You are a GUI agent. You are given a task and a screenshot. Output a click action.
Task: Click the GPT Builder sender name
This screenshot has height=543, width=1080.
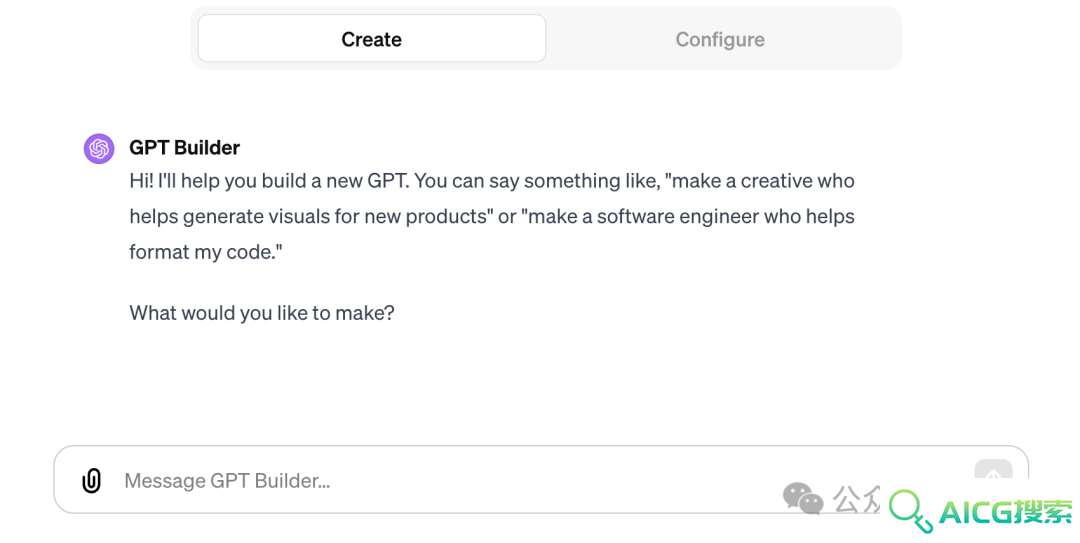(185, 147)
